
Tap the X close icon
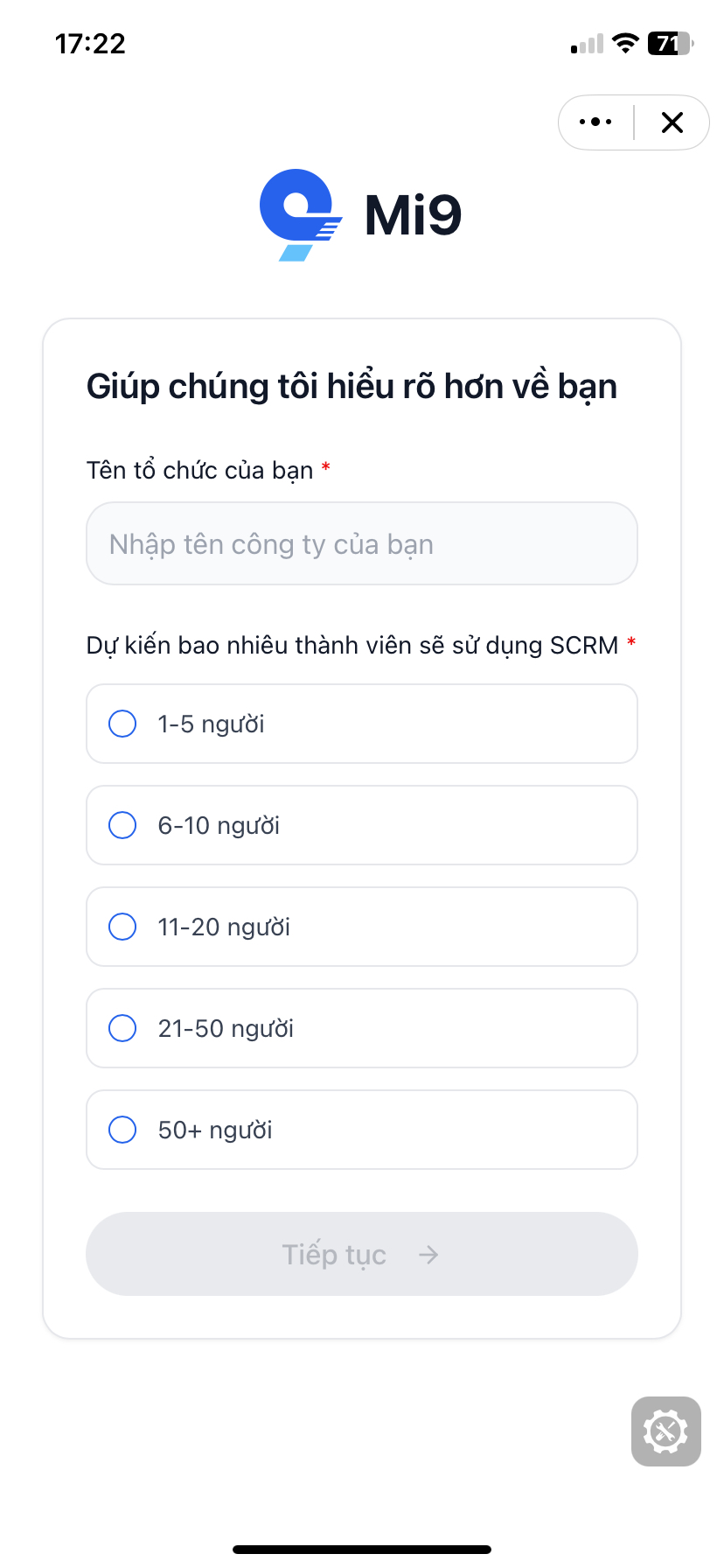[x=672, y=122]
